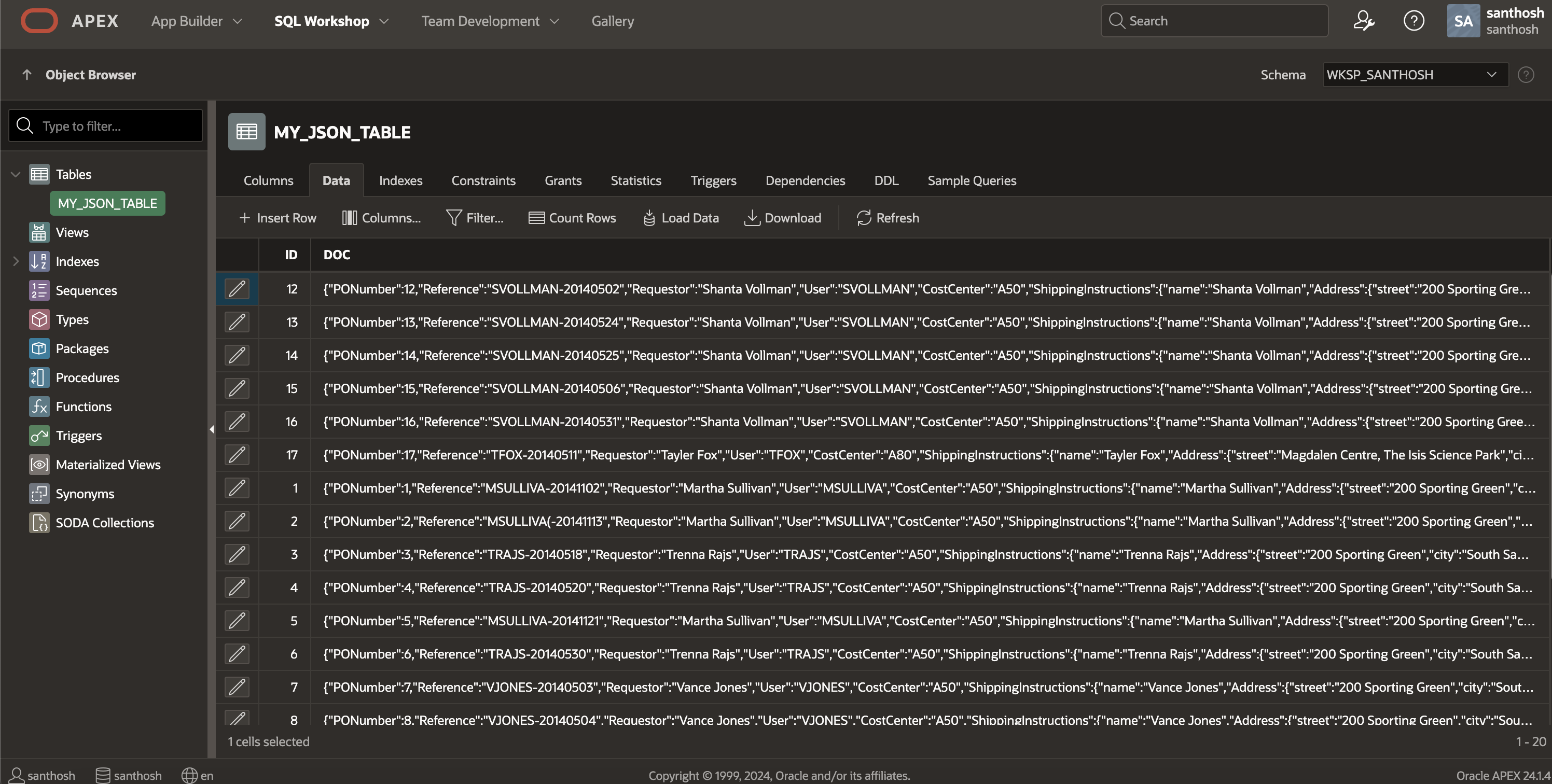Click the administration user-wrench icon
The image size is (1552, 784).
1363,21
